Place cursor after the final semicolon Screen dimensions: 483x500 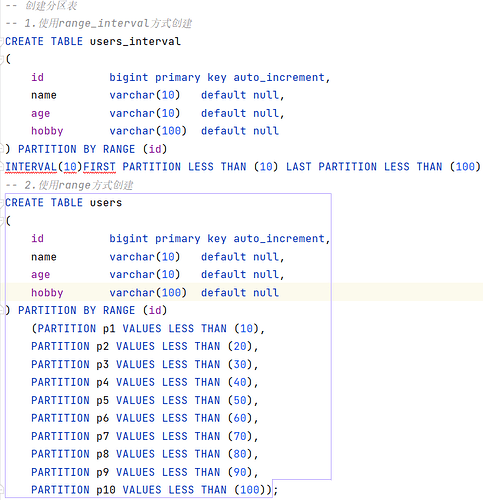(x=278, y=490)
